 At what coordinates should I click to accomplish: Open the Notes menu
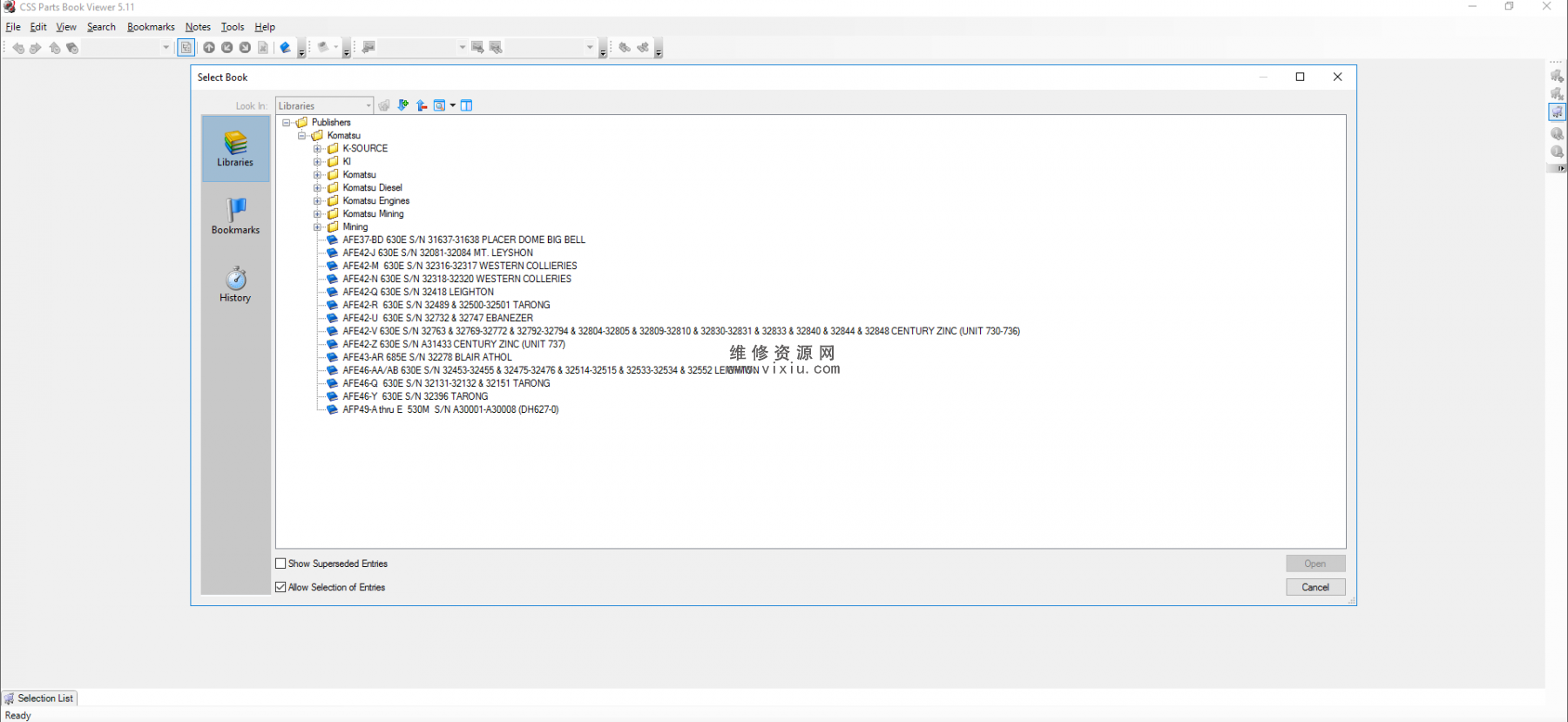point(198,27)
